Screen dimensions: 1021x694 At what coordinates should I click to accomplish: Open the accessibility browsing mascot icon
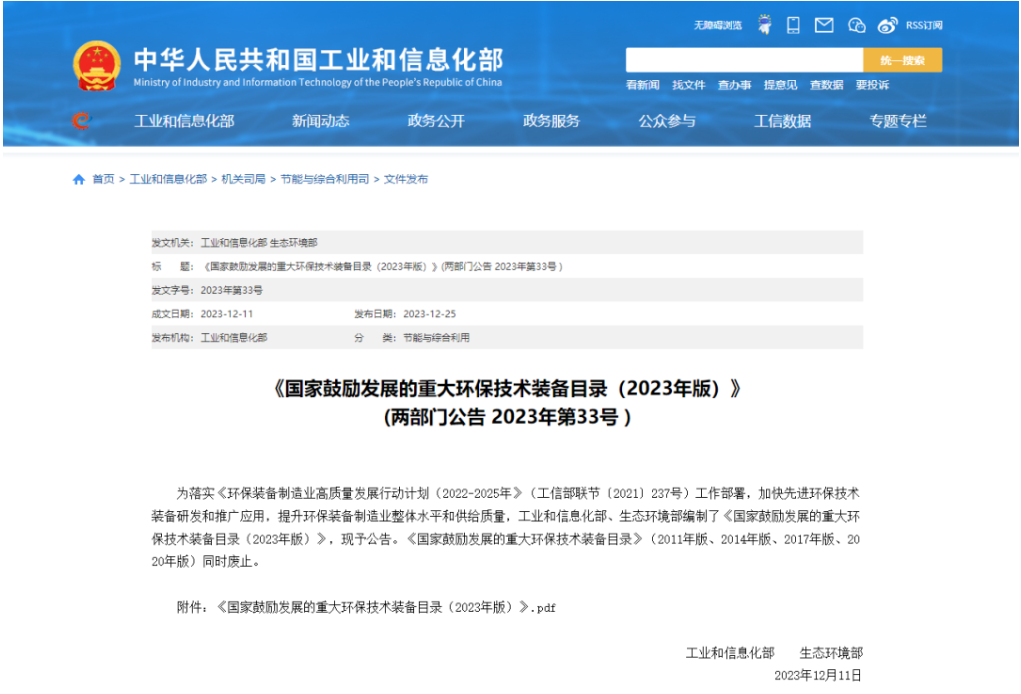pyautogui.click(x=764, y=25)
